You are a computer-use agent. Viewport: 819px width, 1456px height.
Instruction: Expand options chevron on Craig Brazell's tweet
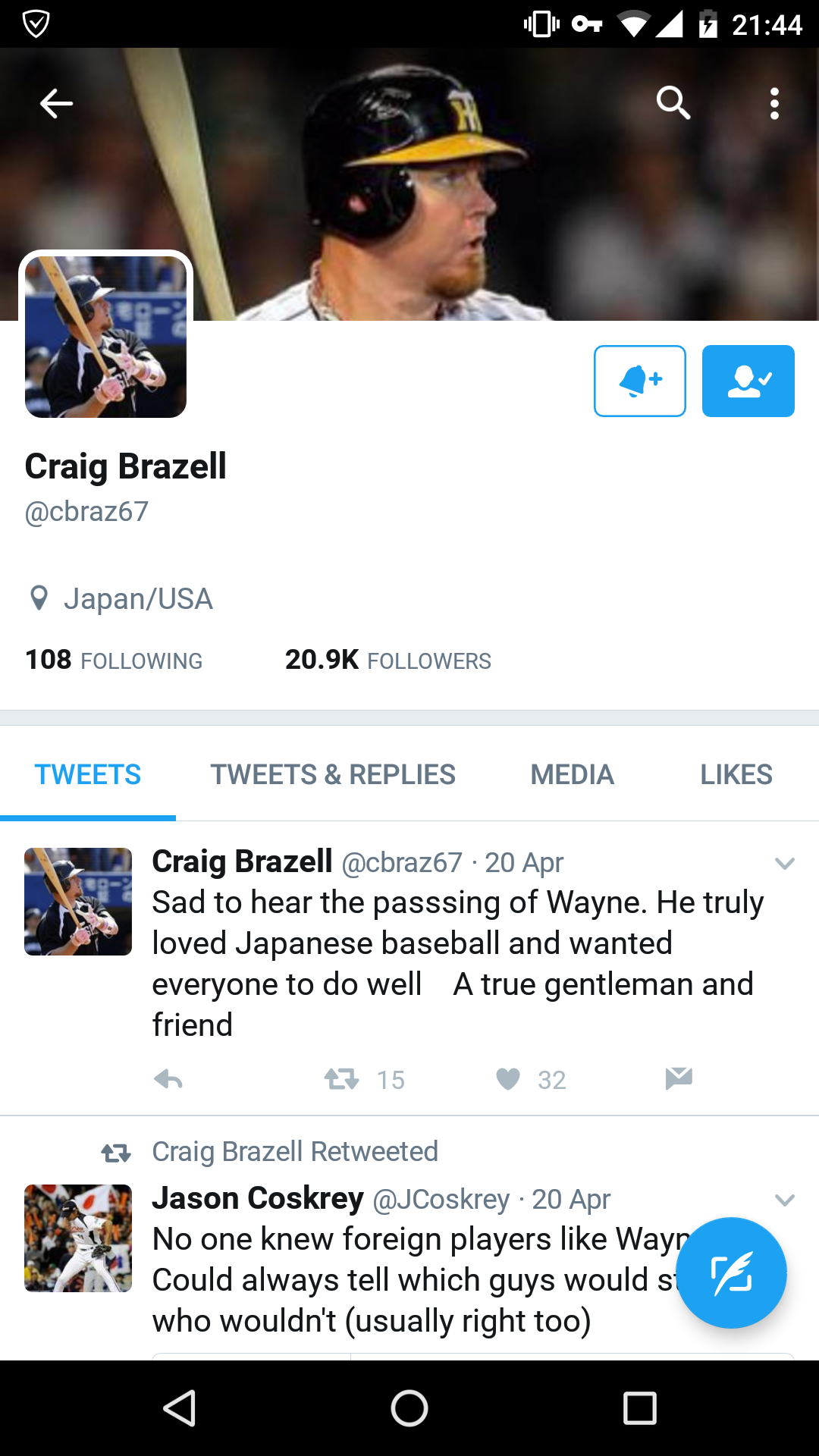785,863
